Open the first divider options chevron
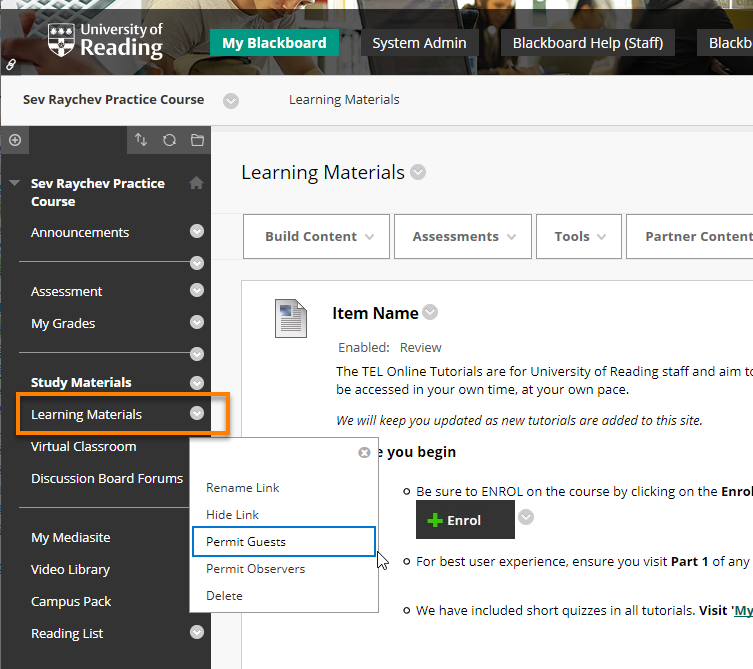 tap(196, 263)
